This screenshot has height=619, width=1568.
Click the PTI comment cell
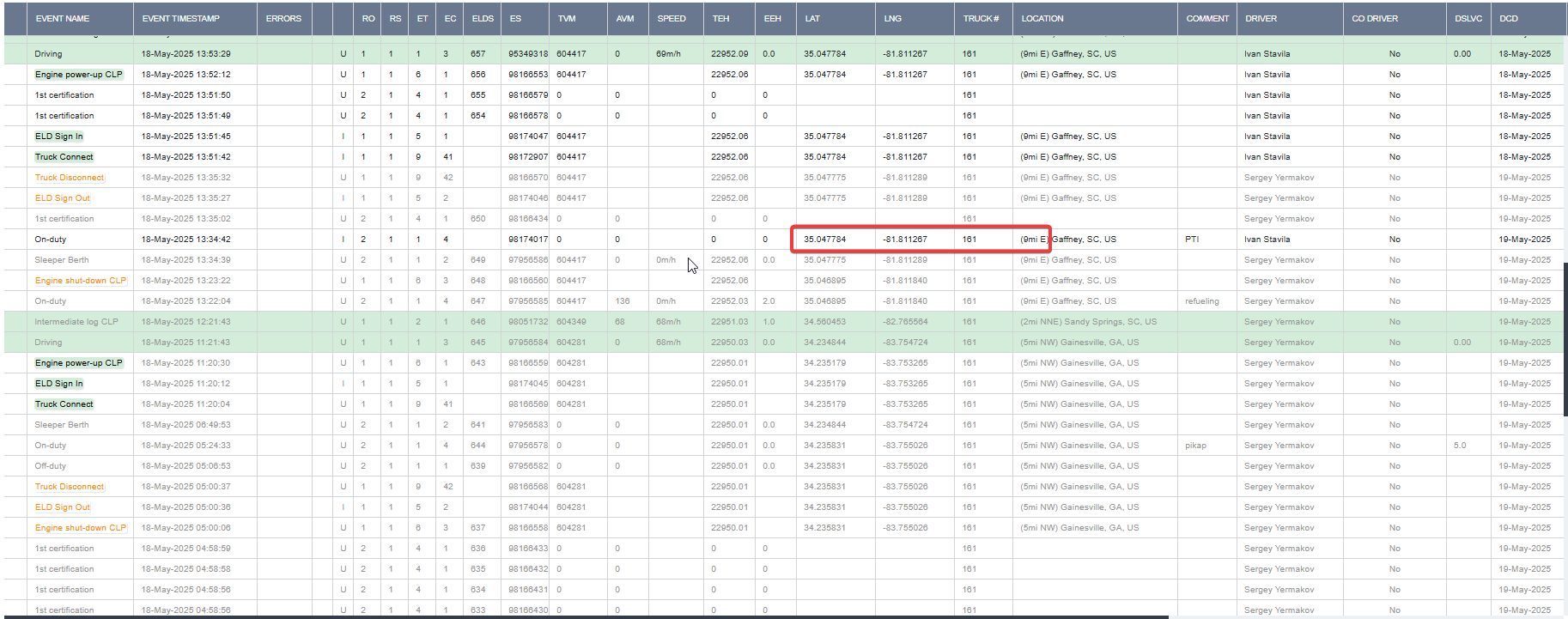click(1192, 240)
